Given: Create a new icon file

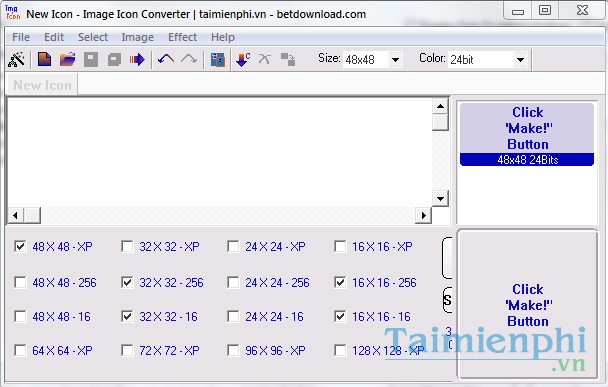Looking at the screenshot, I should click(x=44, y=60).
